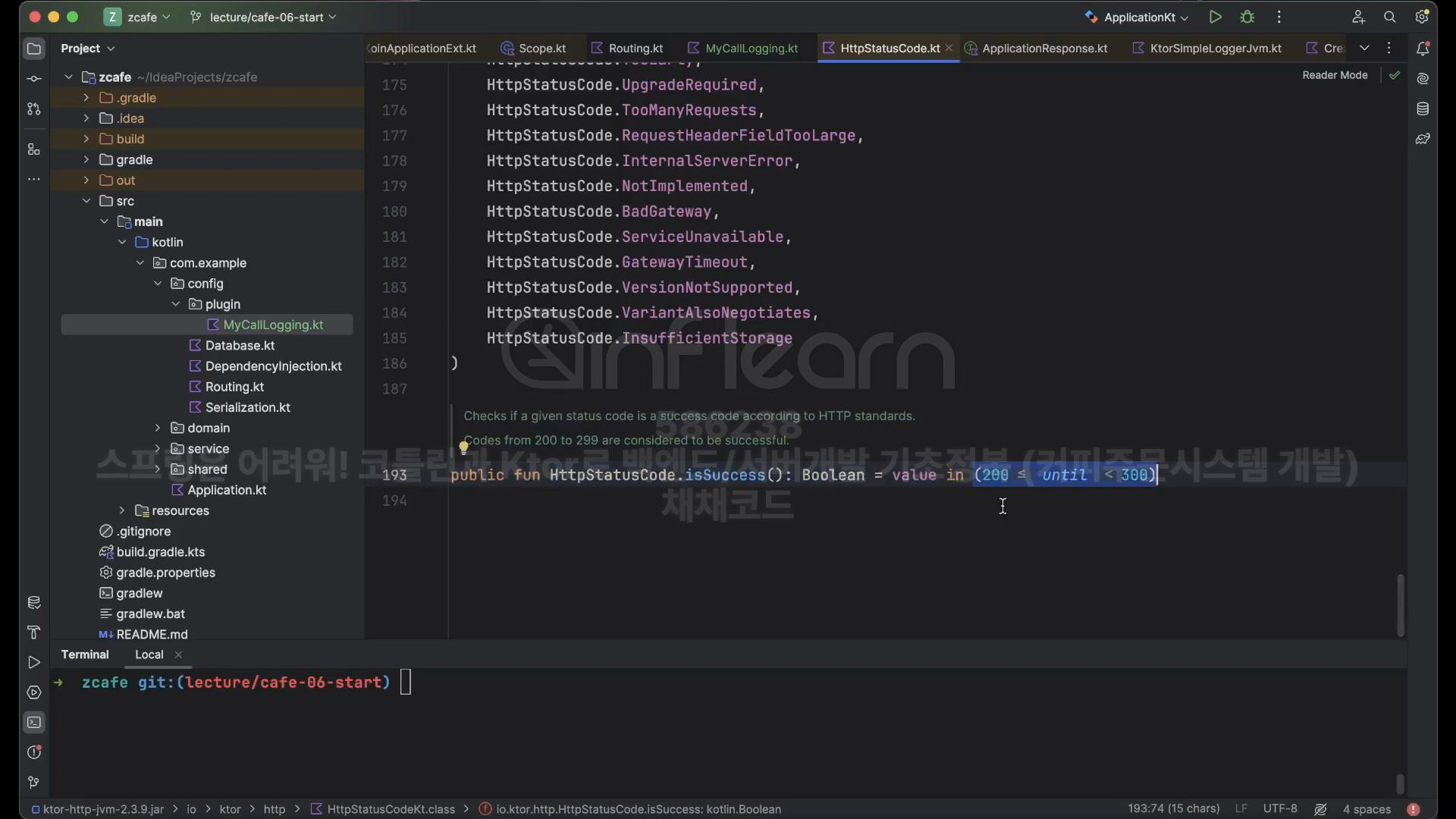Open the Commit tool window icon
This screenshot has height=819, width=1456.
click(x=34, y=79)
